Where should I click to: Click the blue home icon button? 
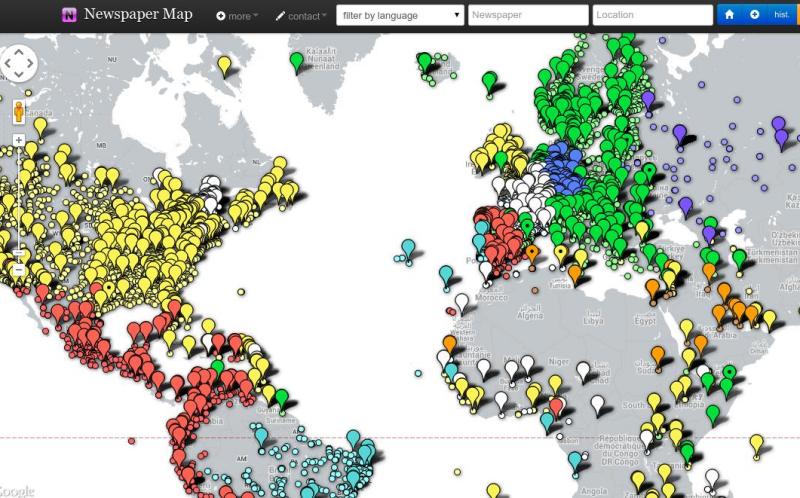click(x=730, y=15)
